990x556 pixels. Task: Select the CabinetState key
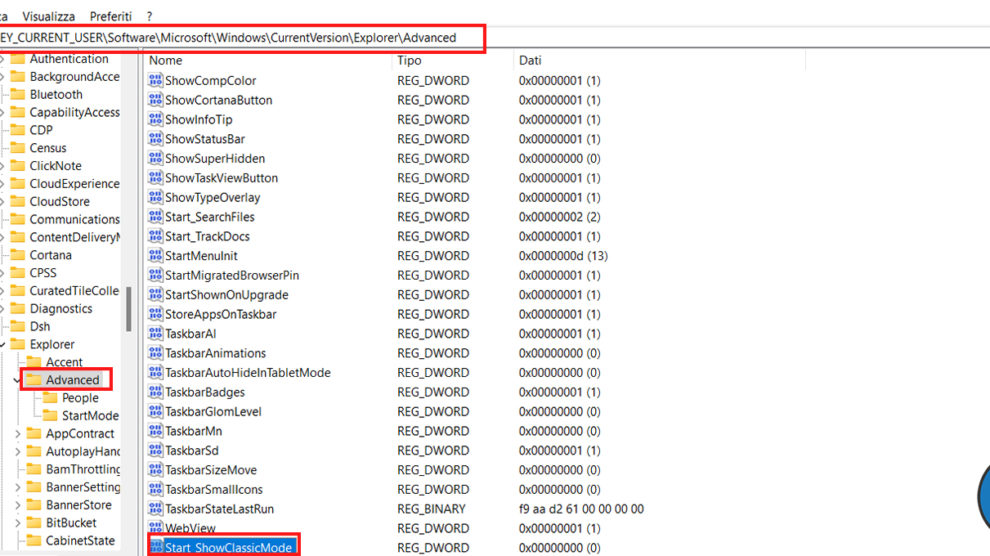point(80,540)
